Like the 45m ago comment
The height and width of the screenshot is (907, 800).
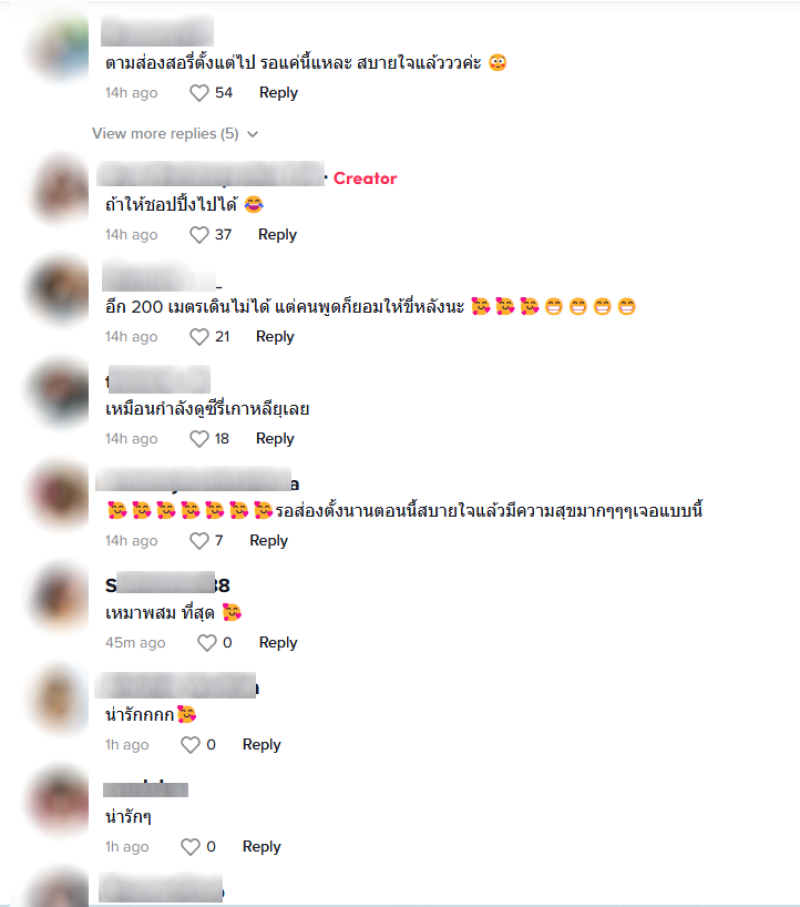click(x=207, y=643)
